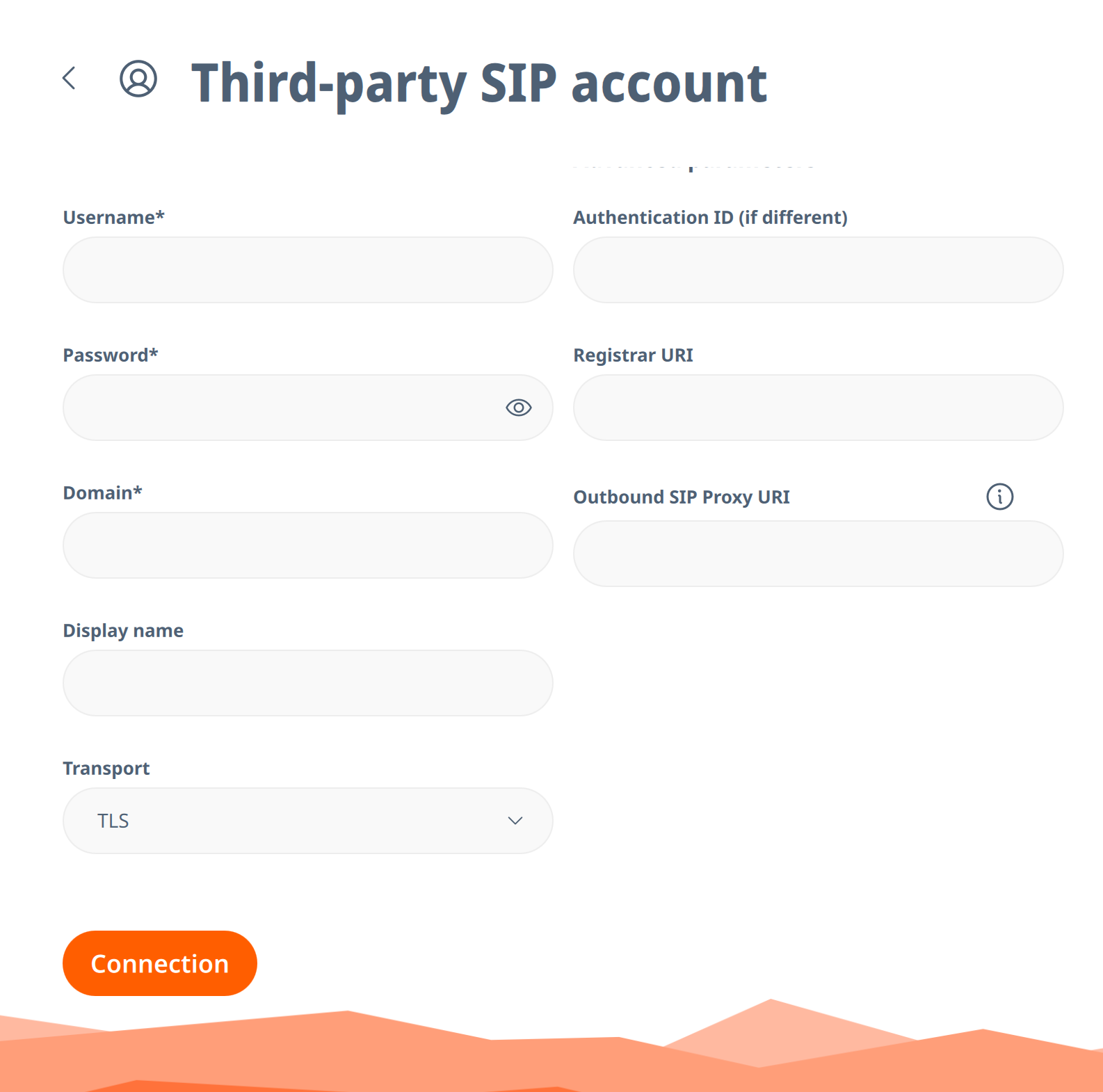Image resolution: width=1103 pixels, height=1092 pixels.
Task: Click the Third-party SIP account title
Action: tap(478, 82)
